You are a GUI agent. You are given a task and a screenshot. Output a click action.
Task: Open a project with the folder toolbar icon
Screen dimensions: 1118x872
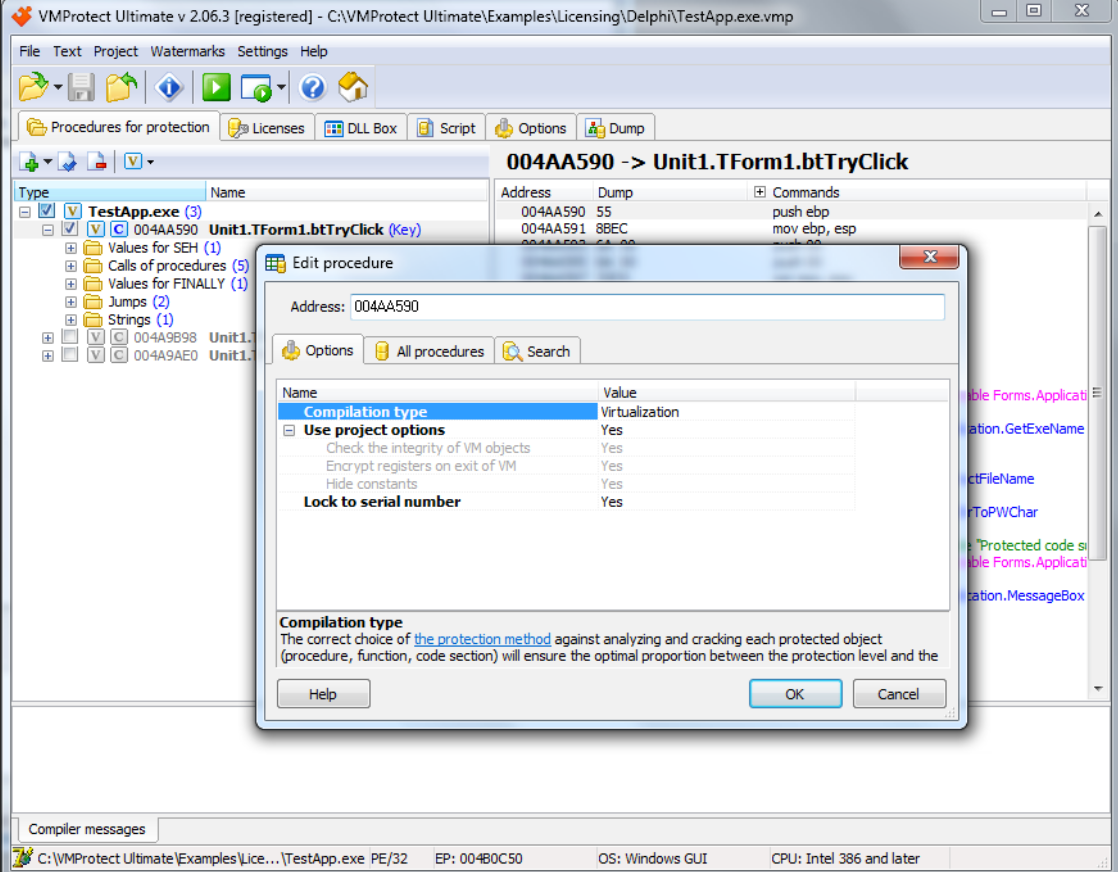(x=33, y=87)
